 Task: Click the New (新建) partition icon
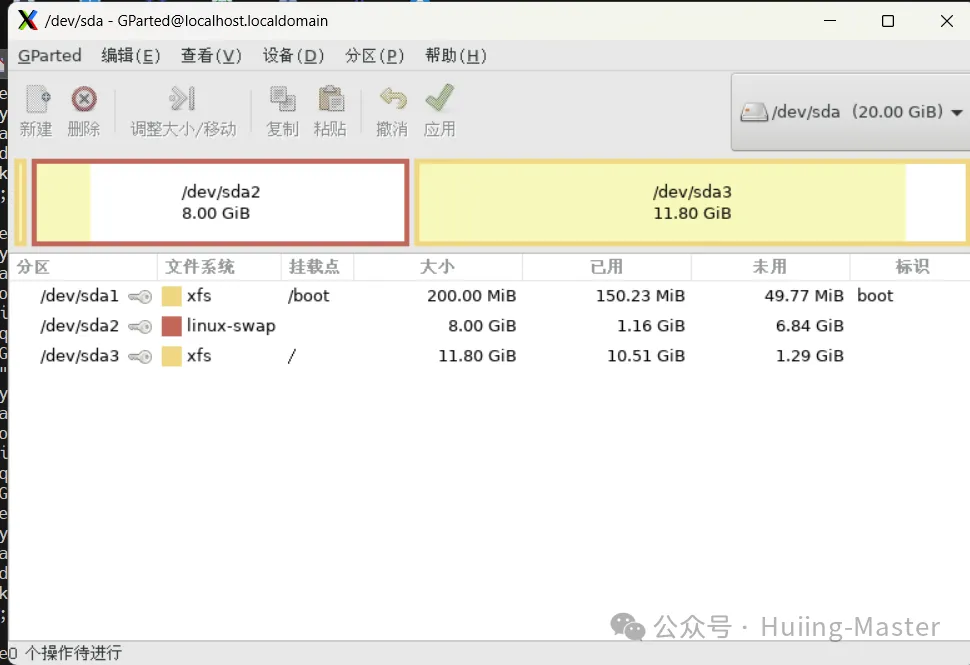click(x=37, y=99)
